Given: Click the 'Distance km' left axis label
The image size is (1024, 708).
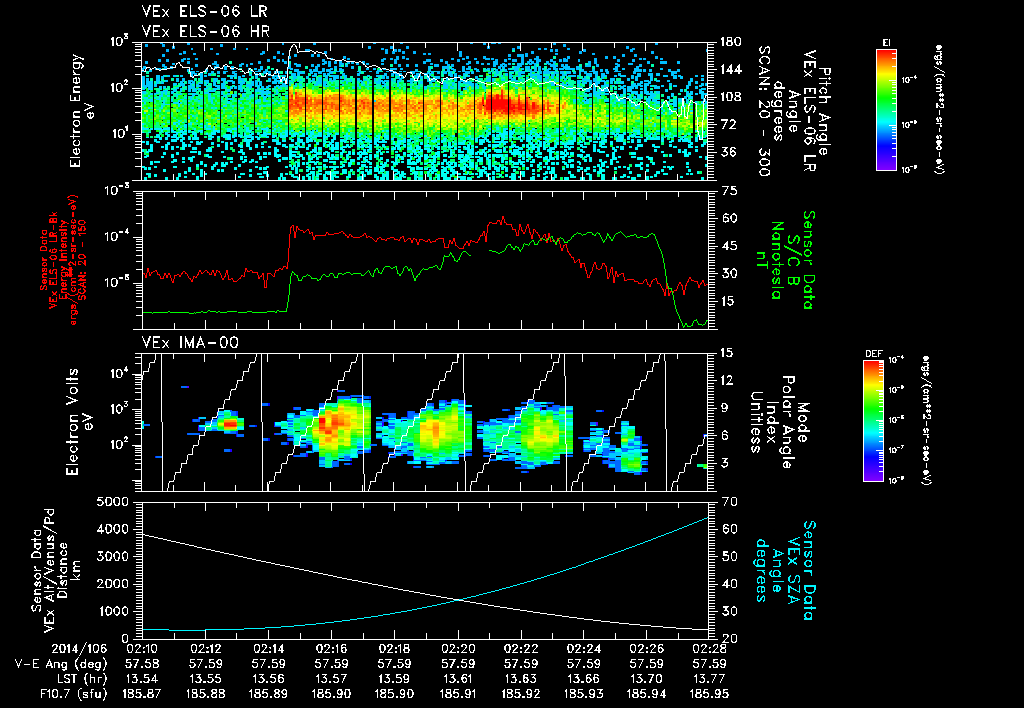Looking at the screenshot, I should pyautogui.click(x=69, y=570).
